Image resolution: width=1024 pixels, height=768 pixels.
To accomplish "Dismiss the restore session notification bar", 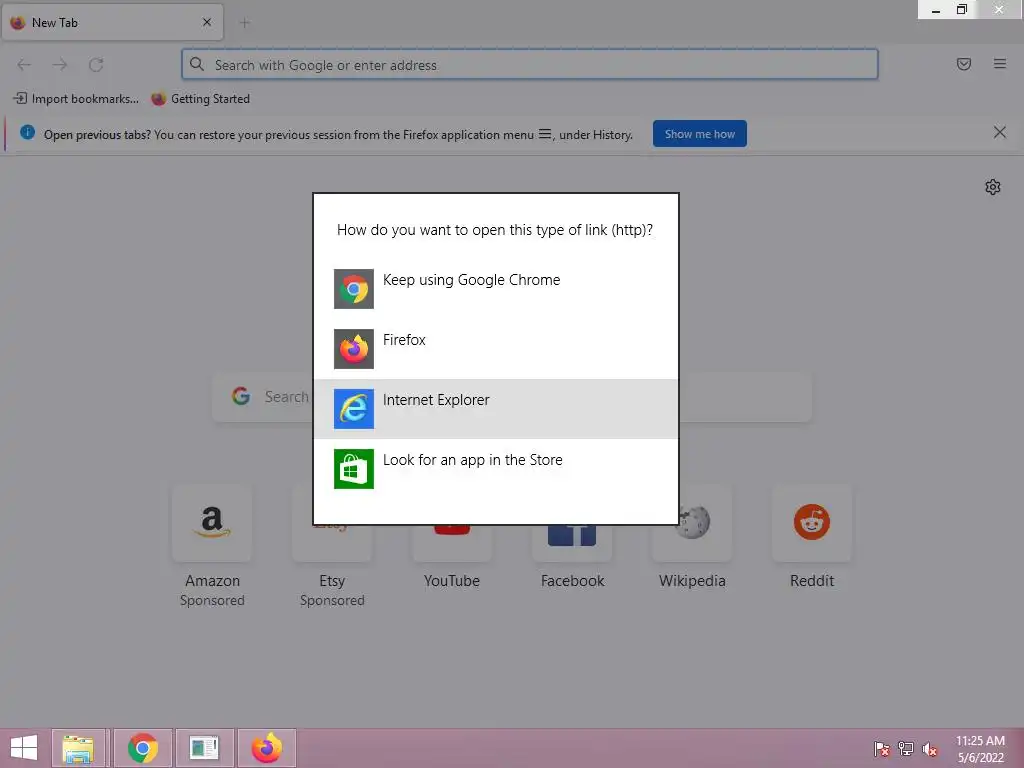I will click(x=999, y=133).
